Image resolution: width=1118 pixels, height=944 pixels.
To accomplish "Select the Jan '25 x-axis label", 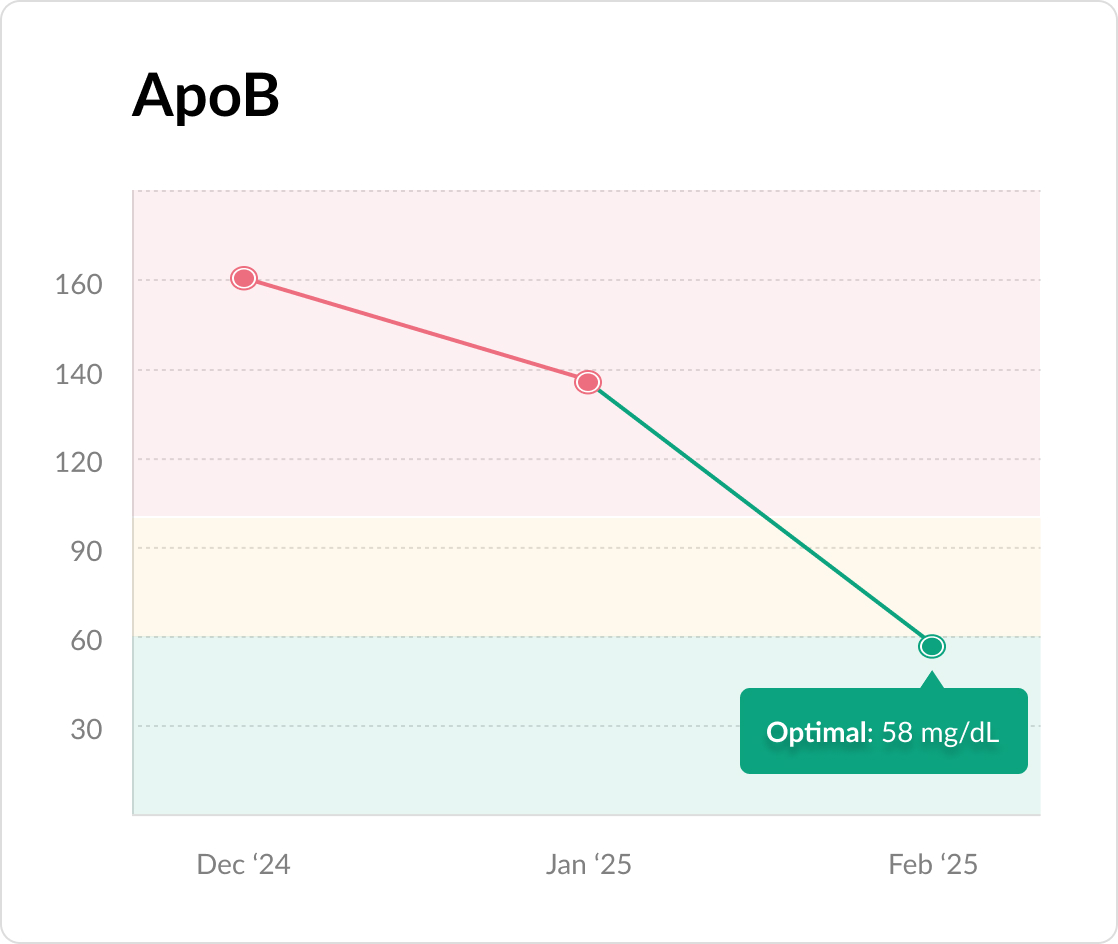I will coord(588,865).
